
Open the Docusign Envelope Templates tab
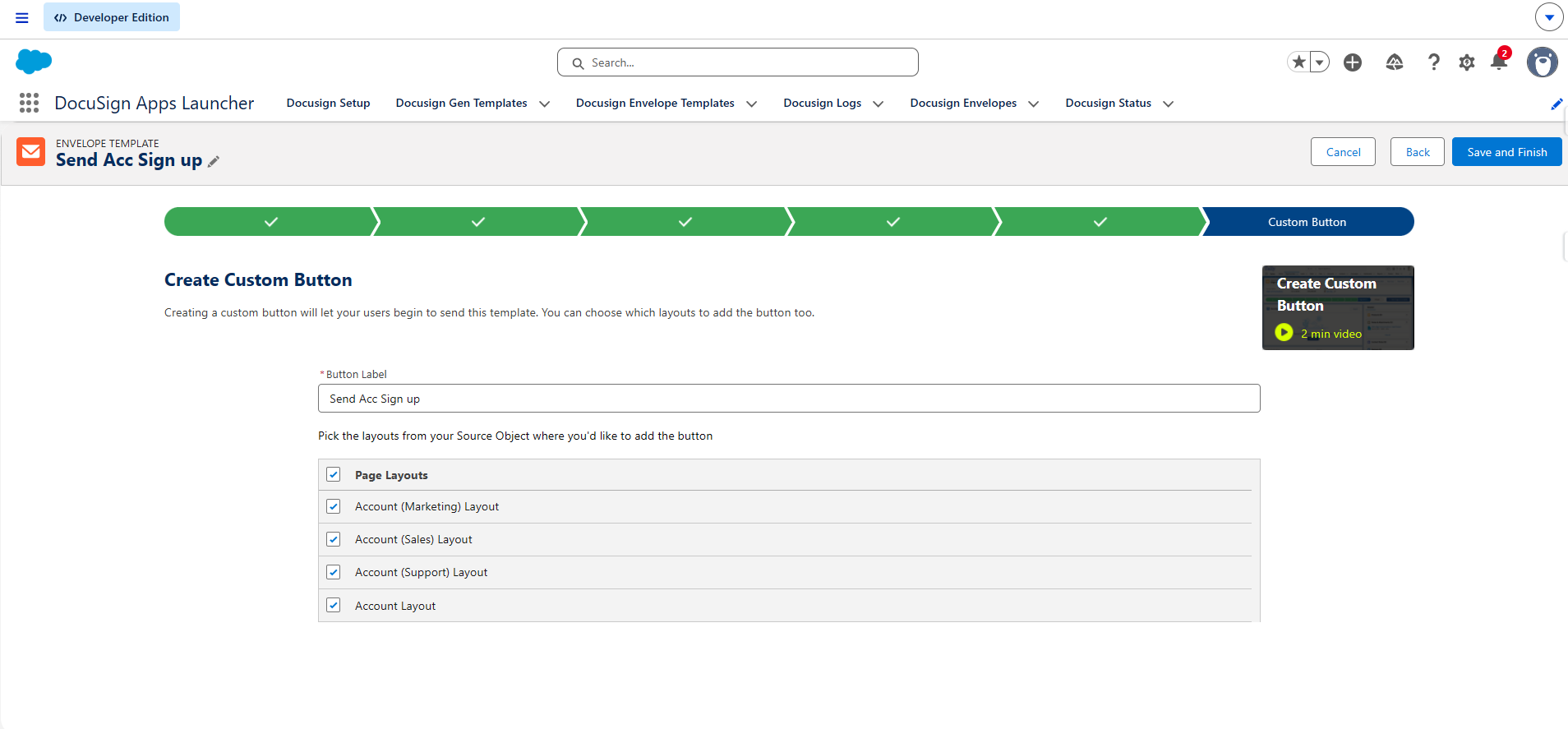coord(655,103)
